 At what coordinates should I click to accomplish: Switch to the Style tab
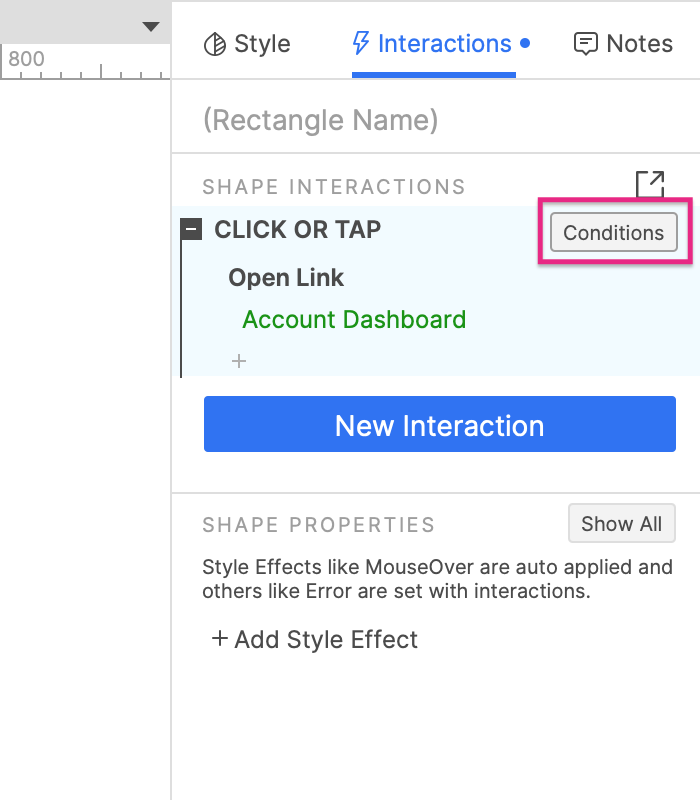coord(247,44)
